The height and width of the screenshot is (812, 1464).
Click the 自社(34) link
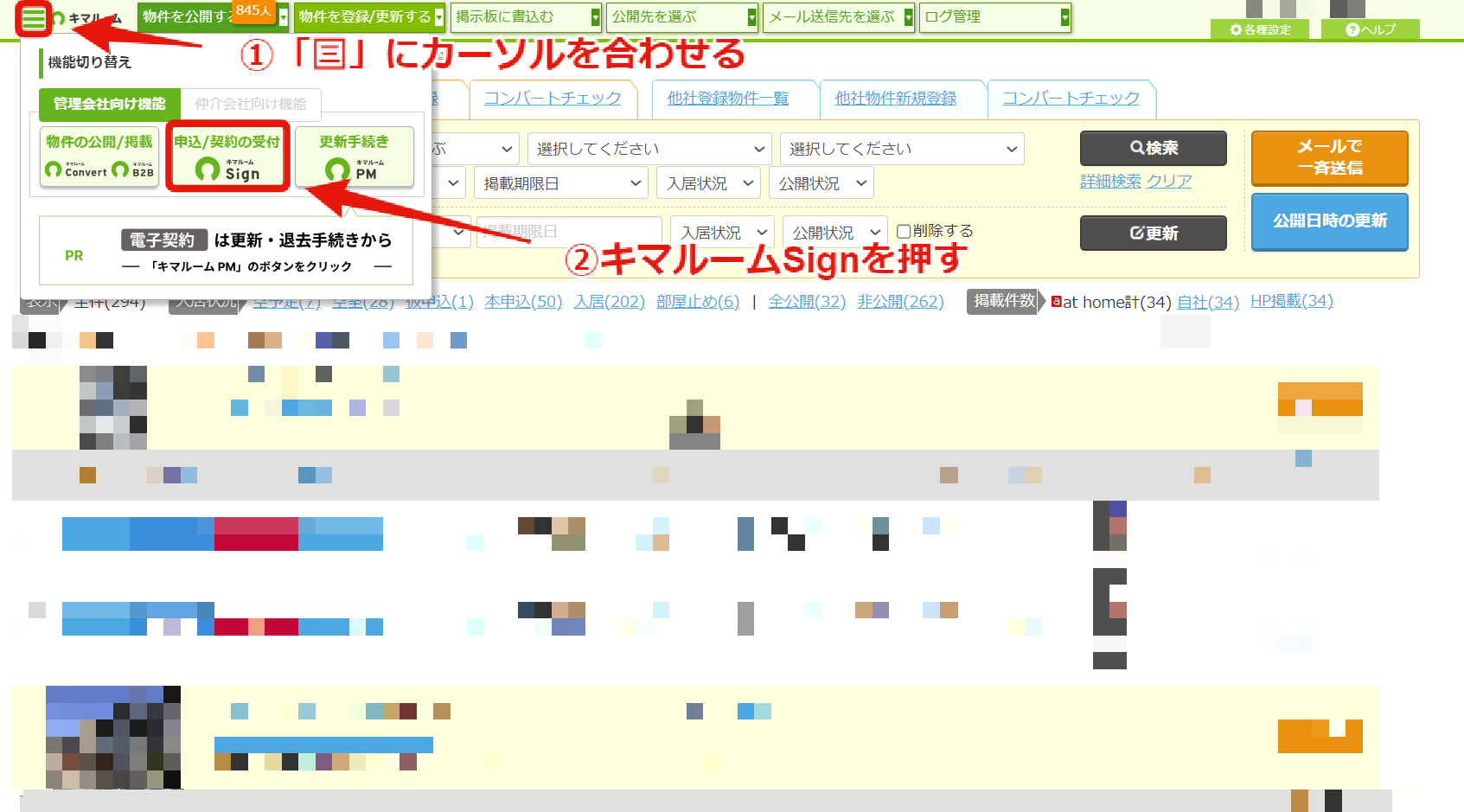(x=1208, y=302)
